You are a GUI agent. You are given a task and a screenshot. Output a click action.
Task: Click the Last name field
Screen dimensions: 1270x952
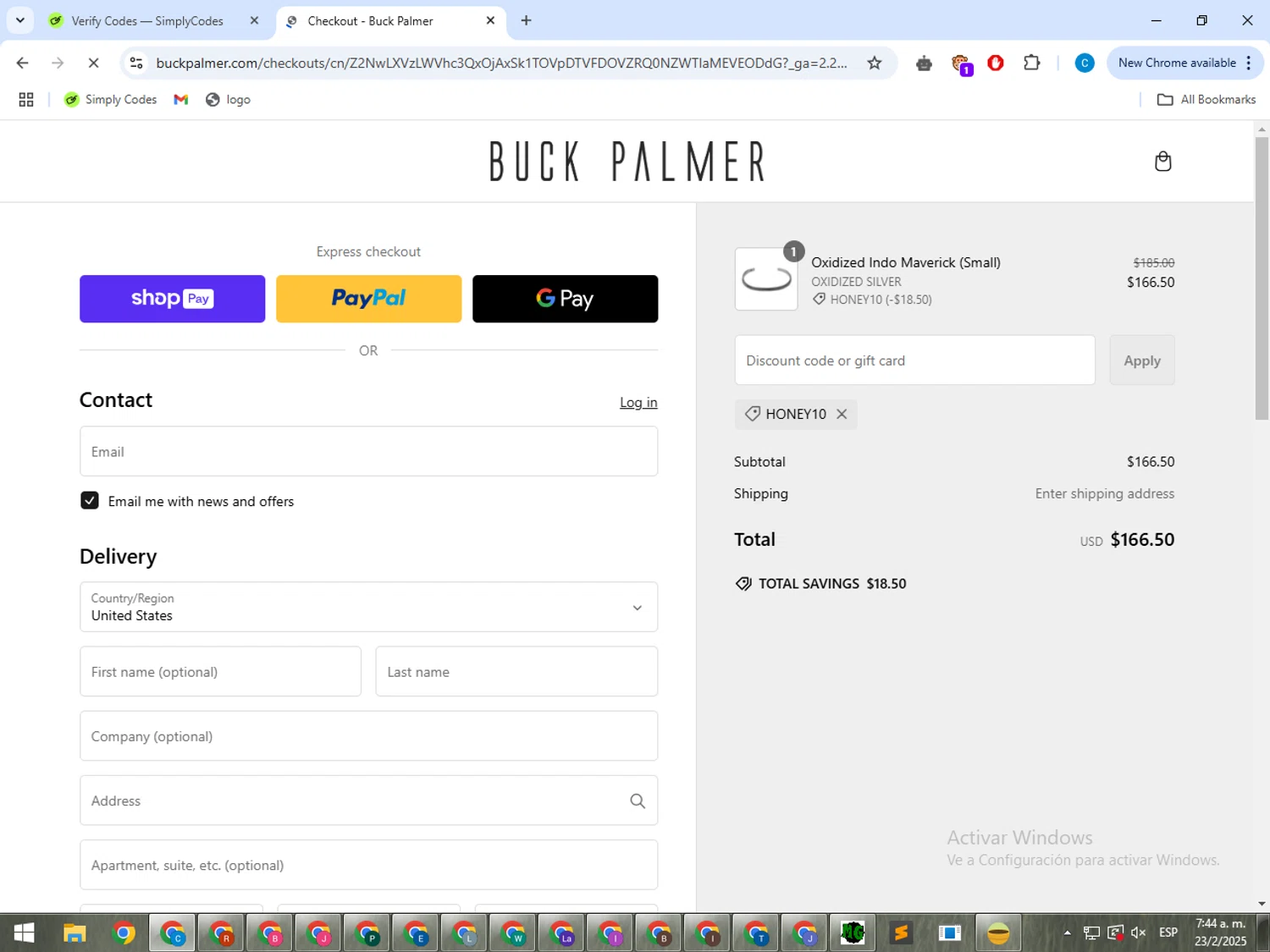(516, 672)
